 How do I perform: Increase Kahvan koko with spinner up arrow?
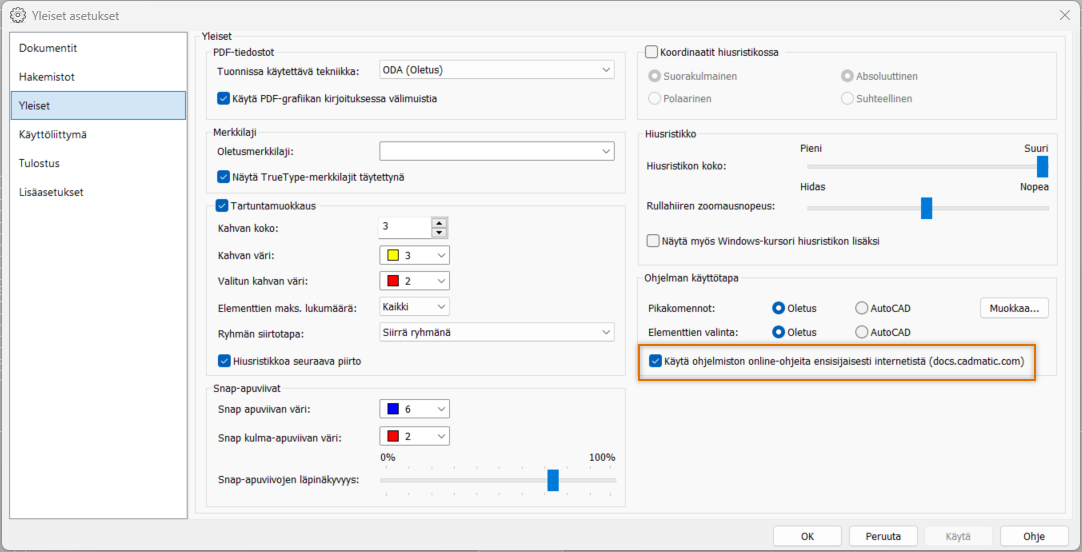point(438,222)
